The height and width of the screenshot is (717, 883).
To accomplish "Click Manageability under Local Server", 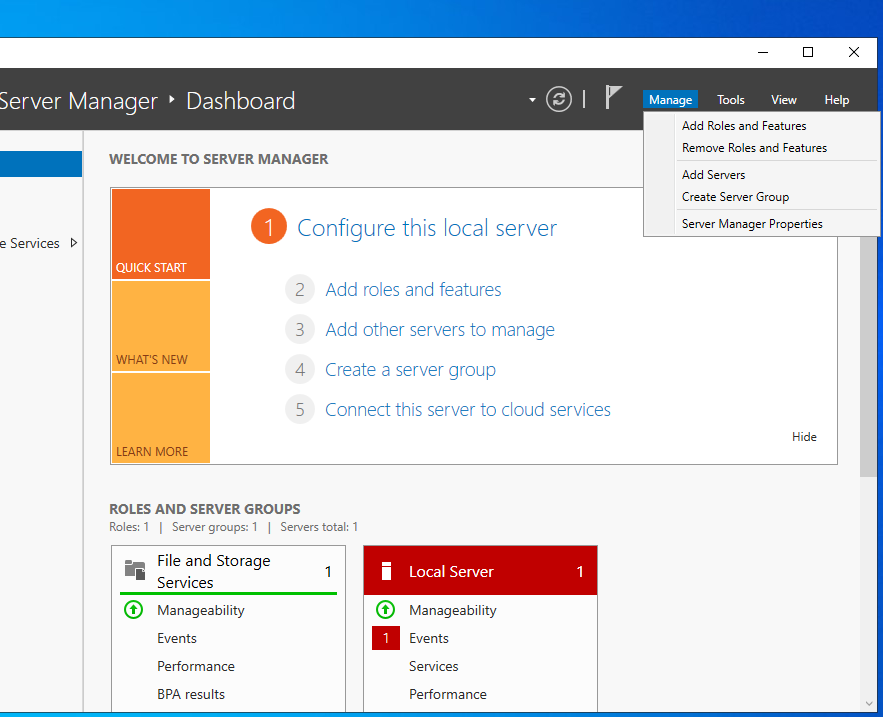I will [453, 610].
